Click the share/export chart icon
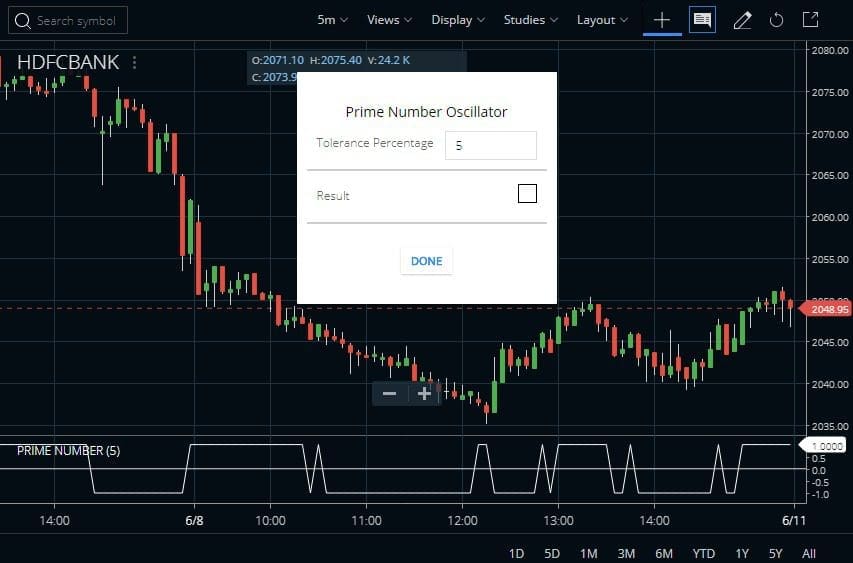This screenshot has width=853, height=563. (x=811, y=20)
